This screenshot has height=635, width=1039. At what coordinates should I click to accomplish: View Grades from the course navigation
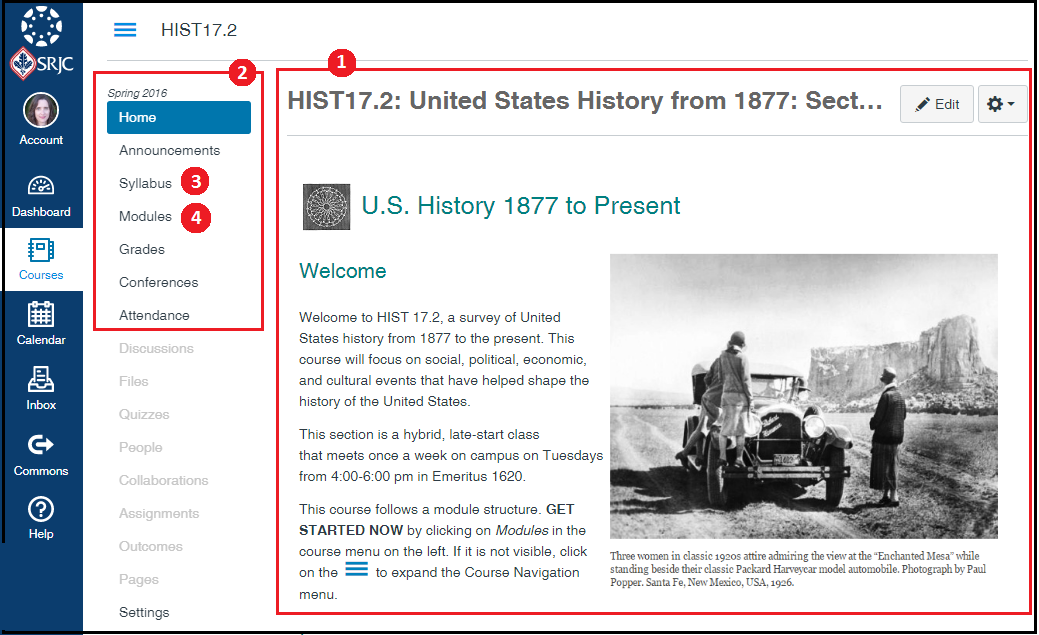point(142,249)
